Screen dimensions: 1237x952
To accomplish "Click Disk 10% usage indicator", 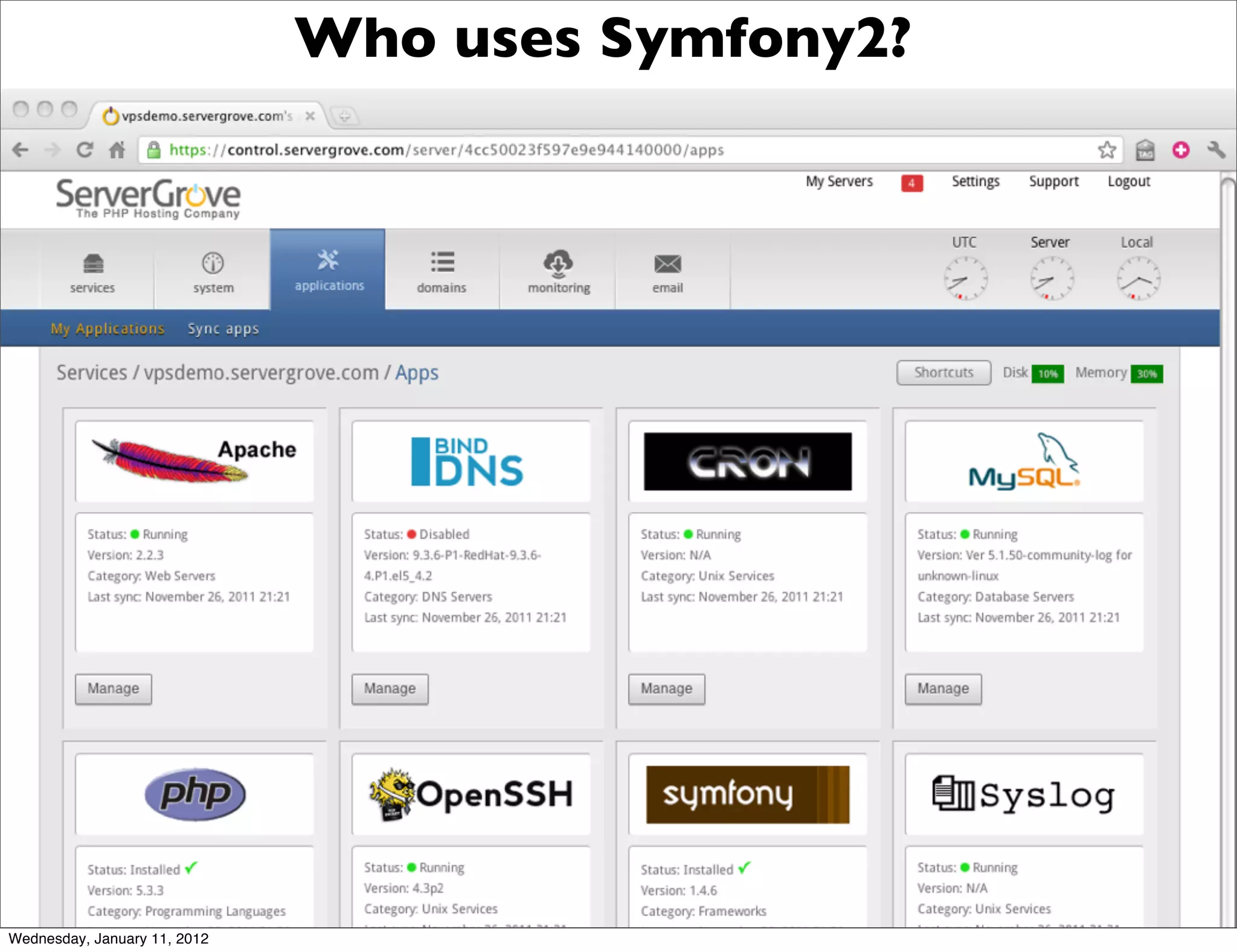I will pos(1033,373).
